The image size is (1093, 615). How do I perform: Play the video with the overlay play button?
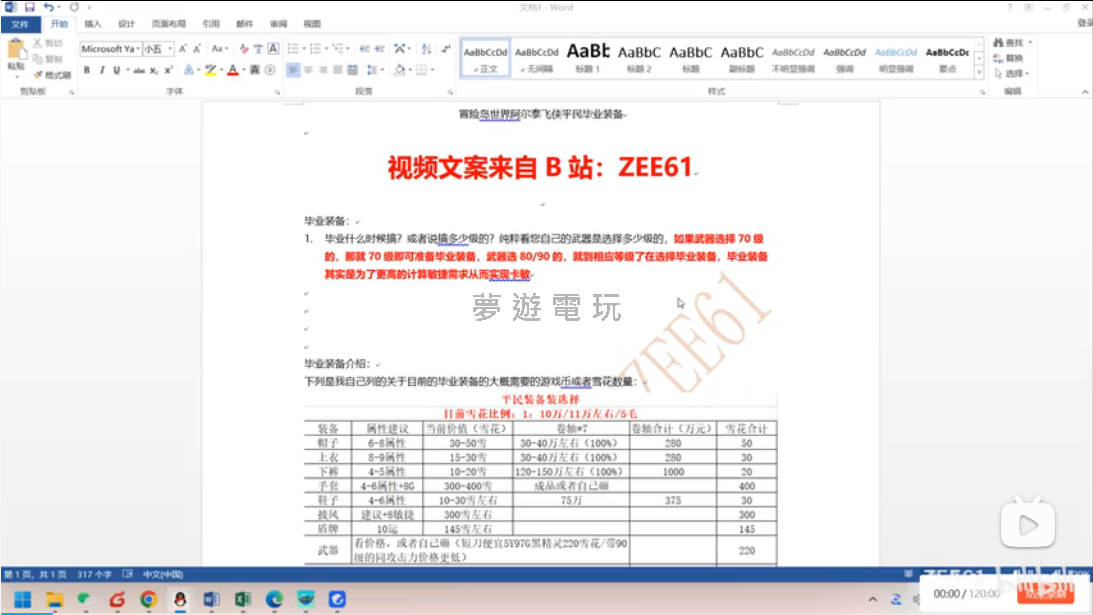(x=1028, y=524)
